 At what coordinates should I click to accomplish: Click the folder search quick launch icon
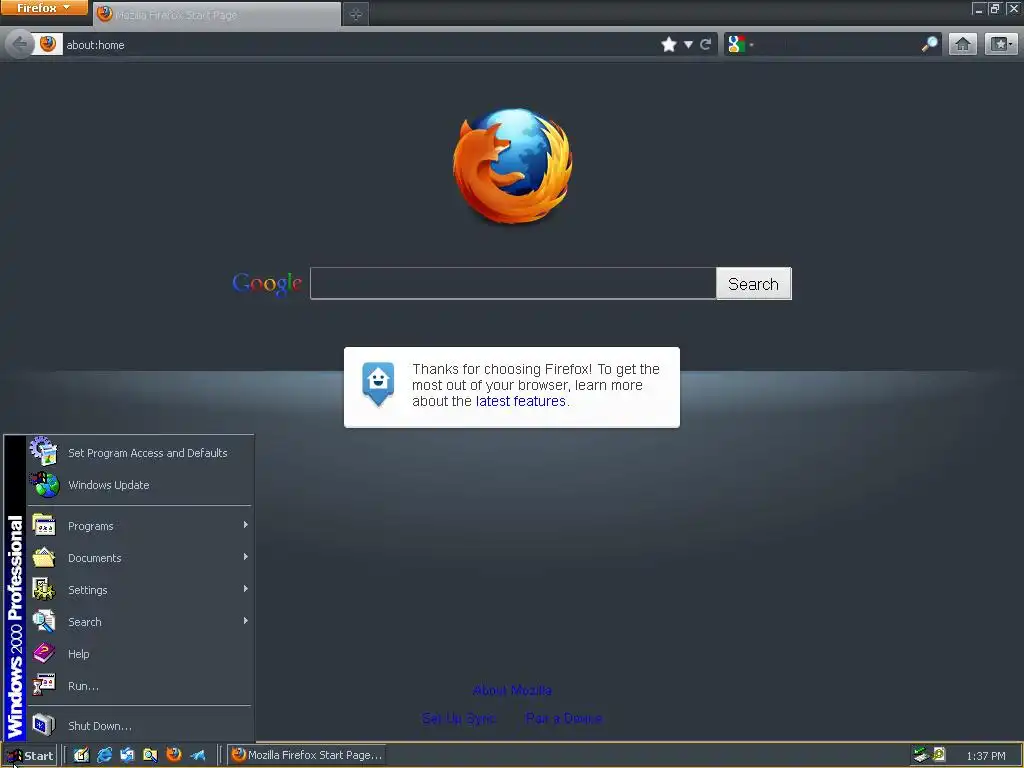click(x=150, y=755)
